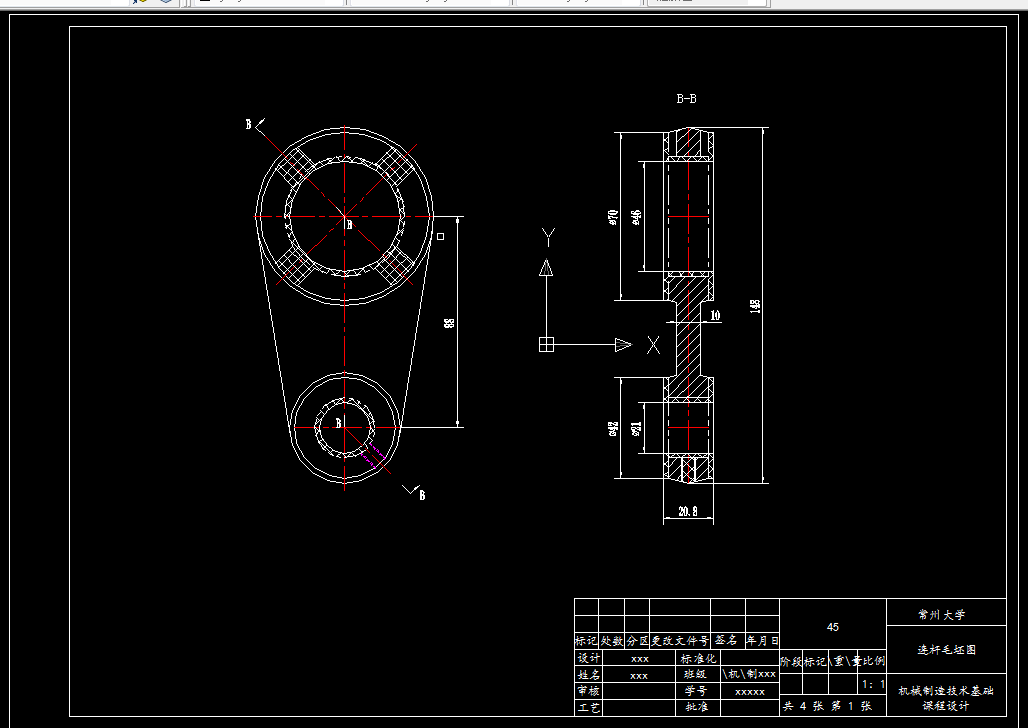Click the X axis label of UCS
The width and height of the screenshot is (1028, 728).
654,345
